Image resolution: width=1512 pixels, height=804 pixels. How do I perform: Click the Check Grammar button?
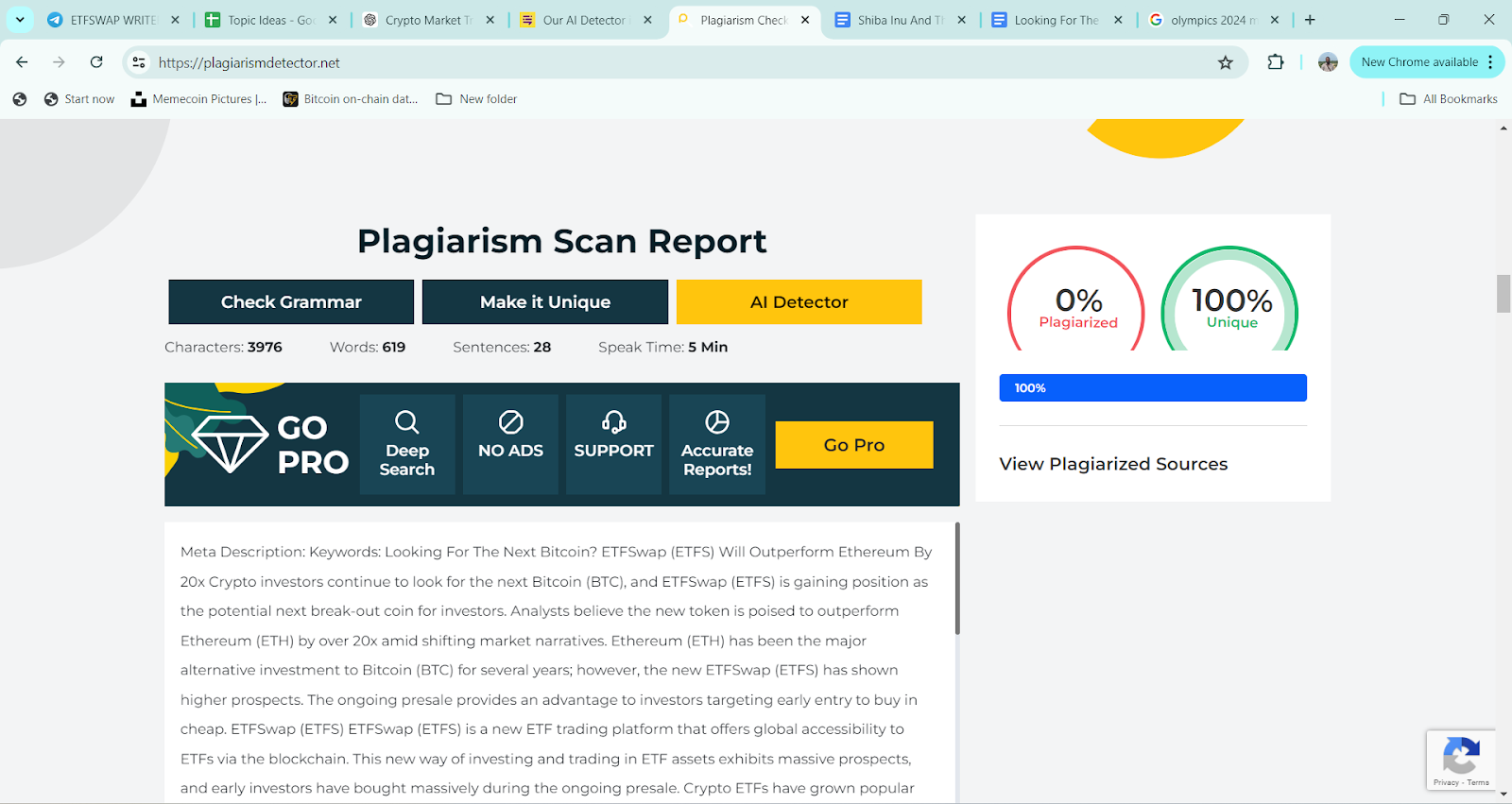[x=291, y=302]
